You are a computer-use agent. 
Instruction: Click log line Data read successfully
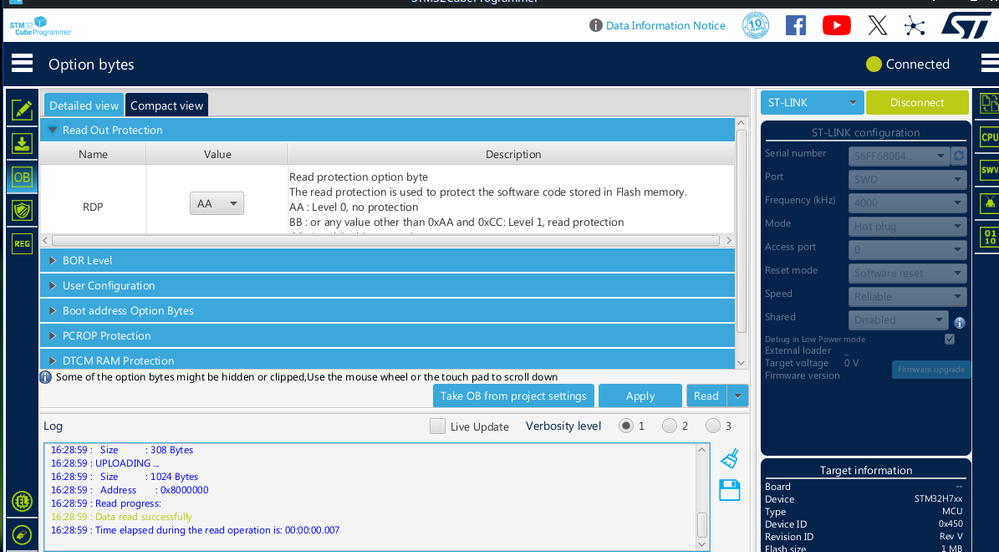pyautogui.click(x=121, y=516)
